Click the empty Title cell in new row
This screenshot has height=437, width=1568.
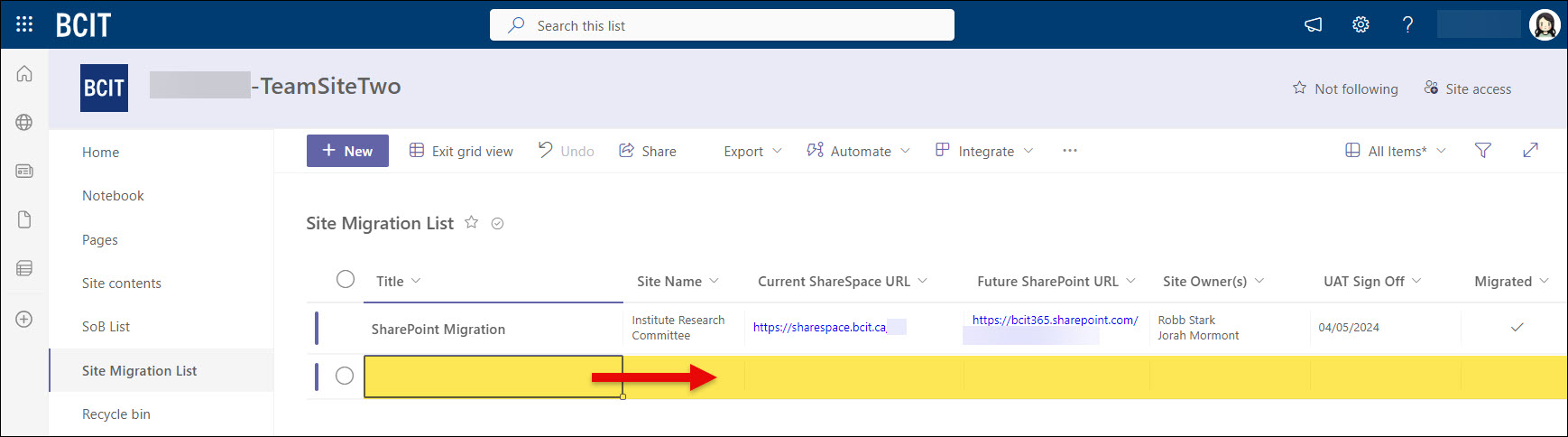click(493, 377)
